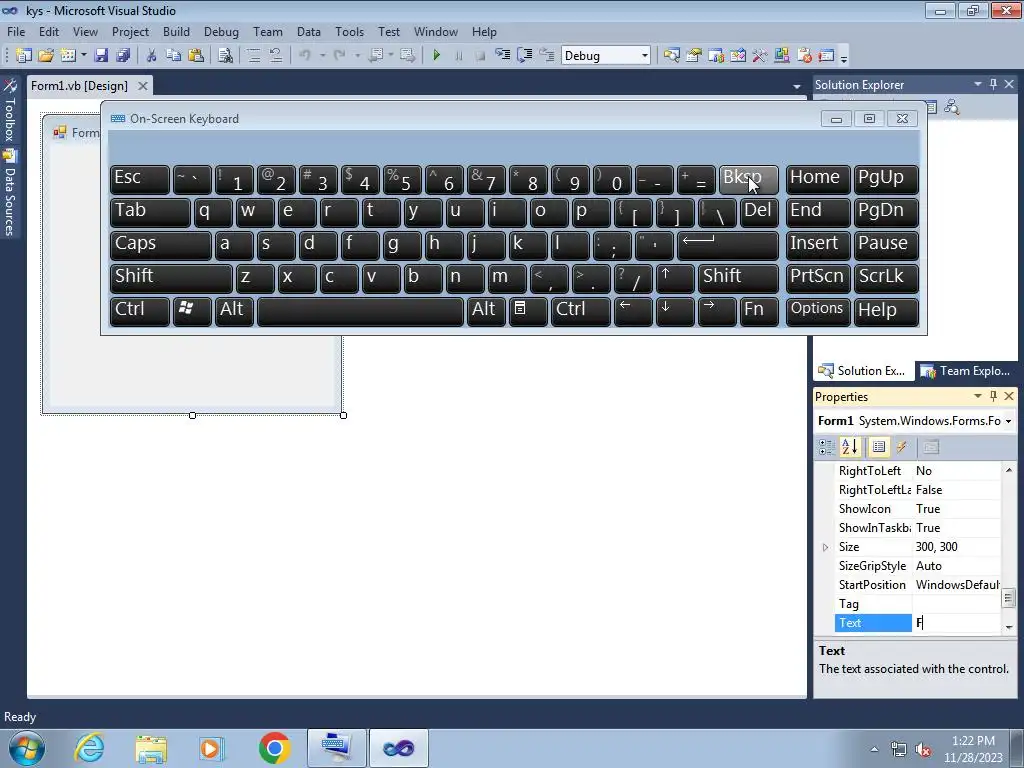Open the Build menu

coord(176,31)
